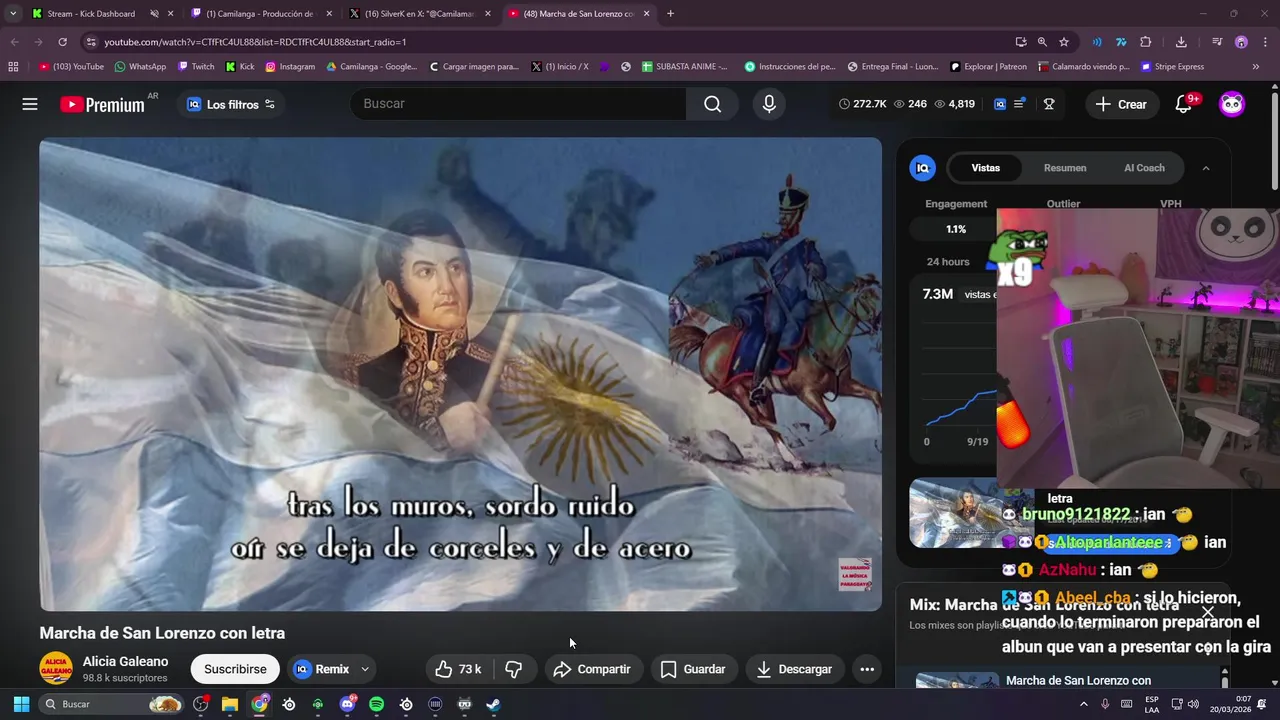Open Los filtros options button
Image resolution: width=1280 pixels, height=720 pixels.
231,104
